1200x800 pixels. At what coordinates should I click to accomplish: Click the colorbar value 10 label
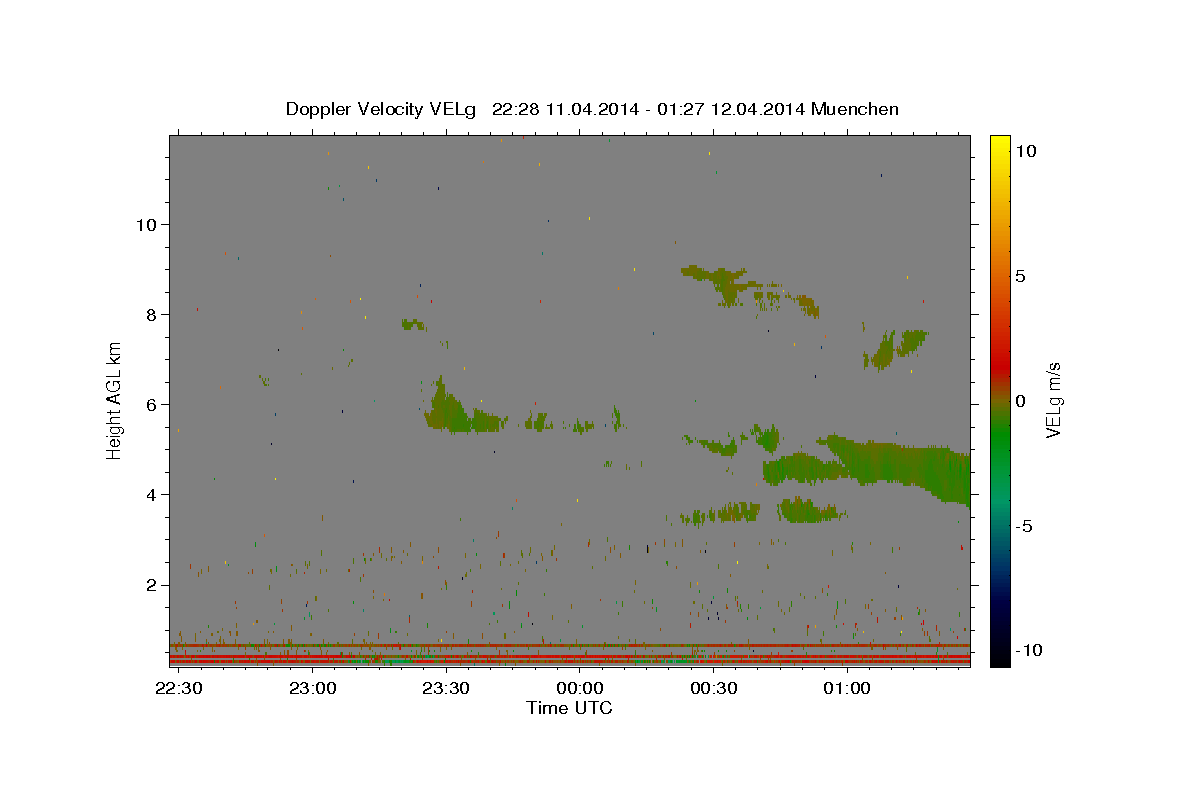[x=1025, y=150]
